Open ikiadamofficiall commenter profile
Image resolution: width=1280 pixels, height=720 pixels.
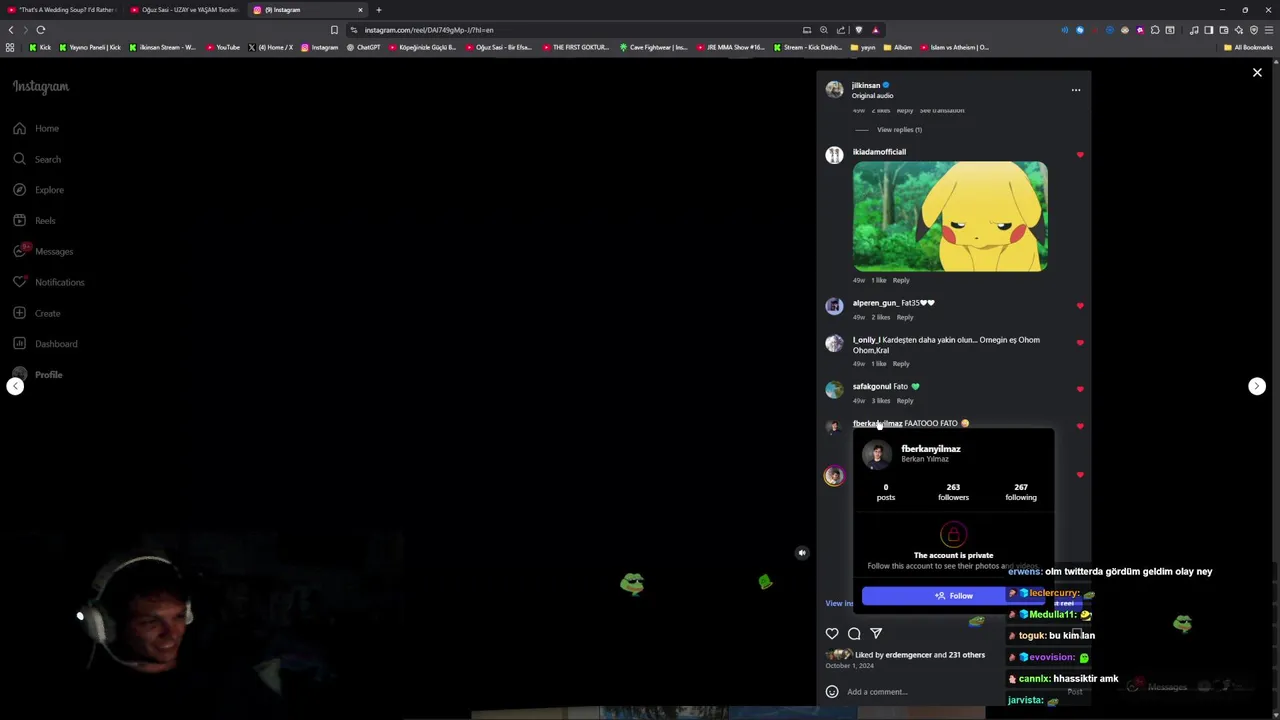point(879,152)
